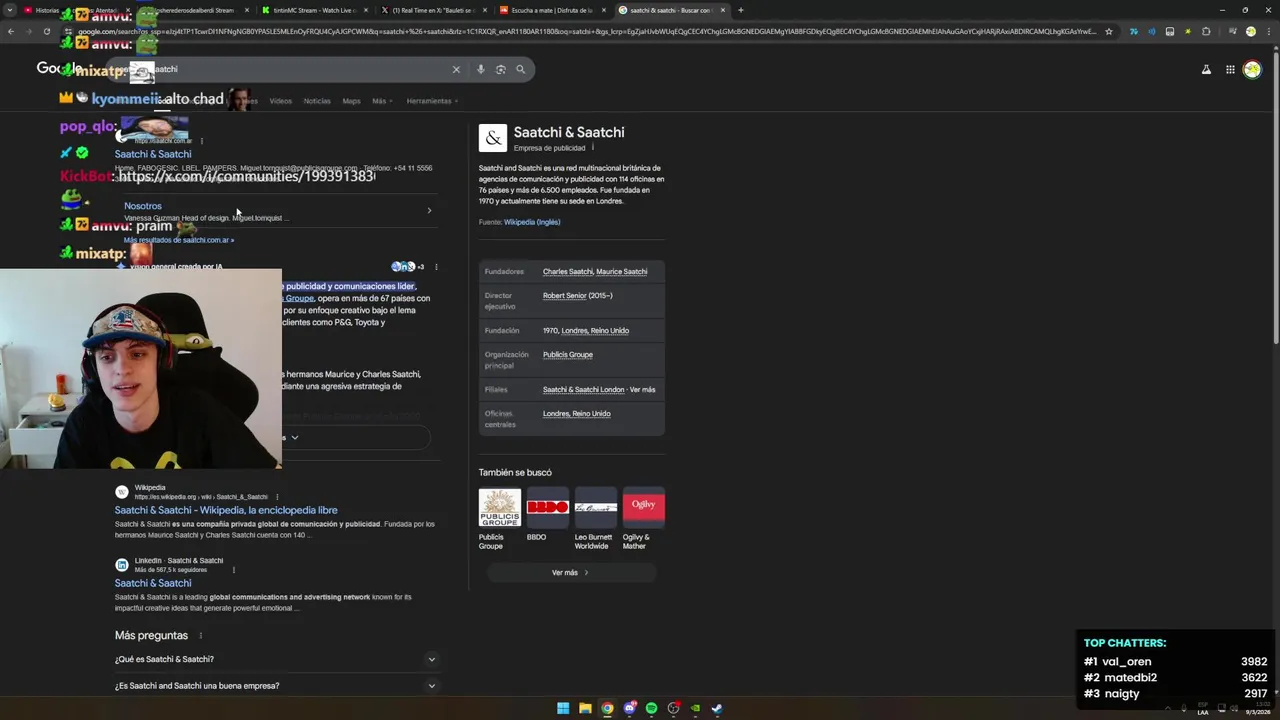Open the Herramientas tools dropdown

(x=432, y=101)
